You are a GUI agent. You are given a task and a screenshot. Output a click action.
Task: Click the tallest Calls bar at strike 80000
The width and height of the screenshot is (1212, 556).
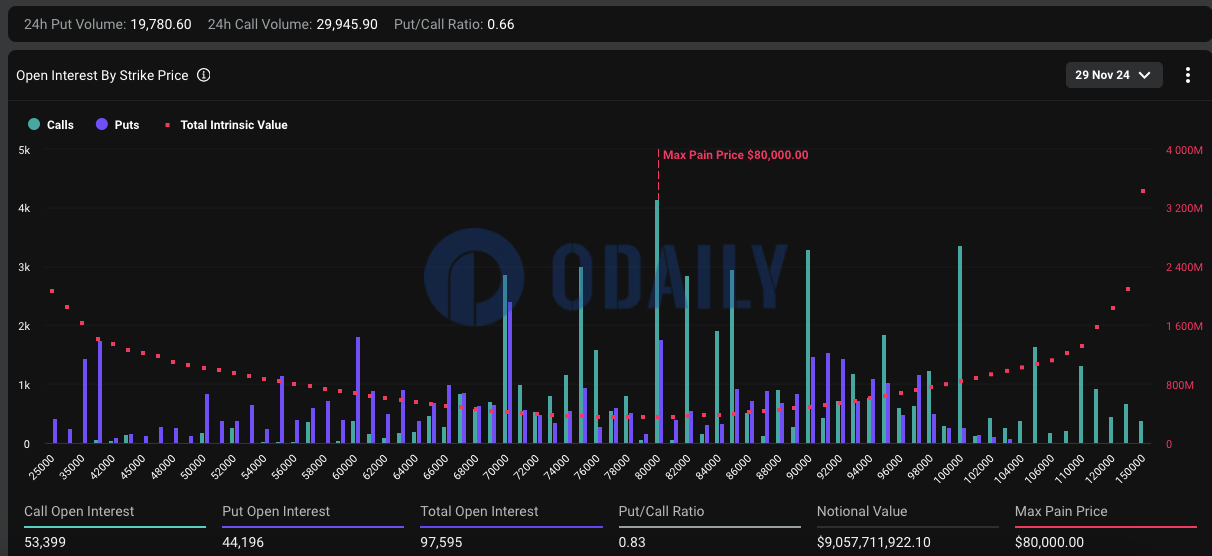(656, 321)
